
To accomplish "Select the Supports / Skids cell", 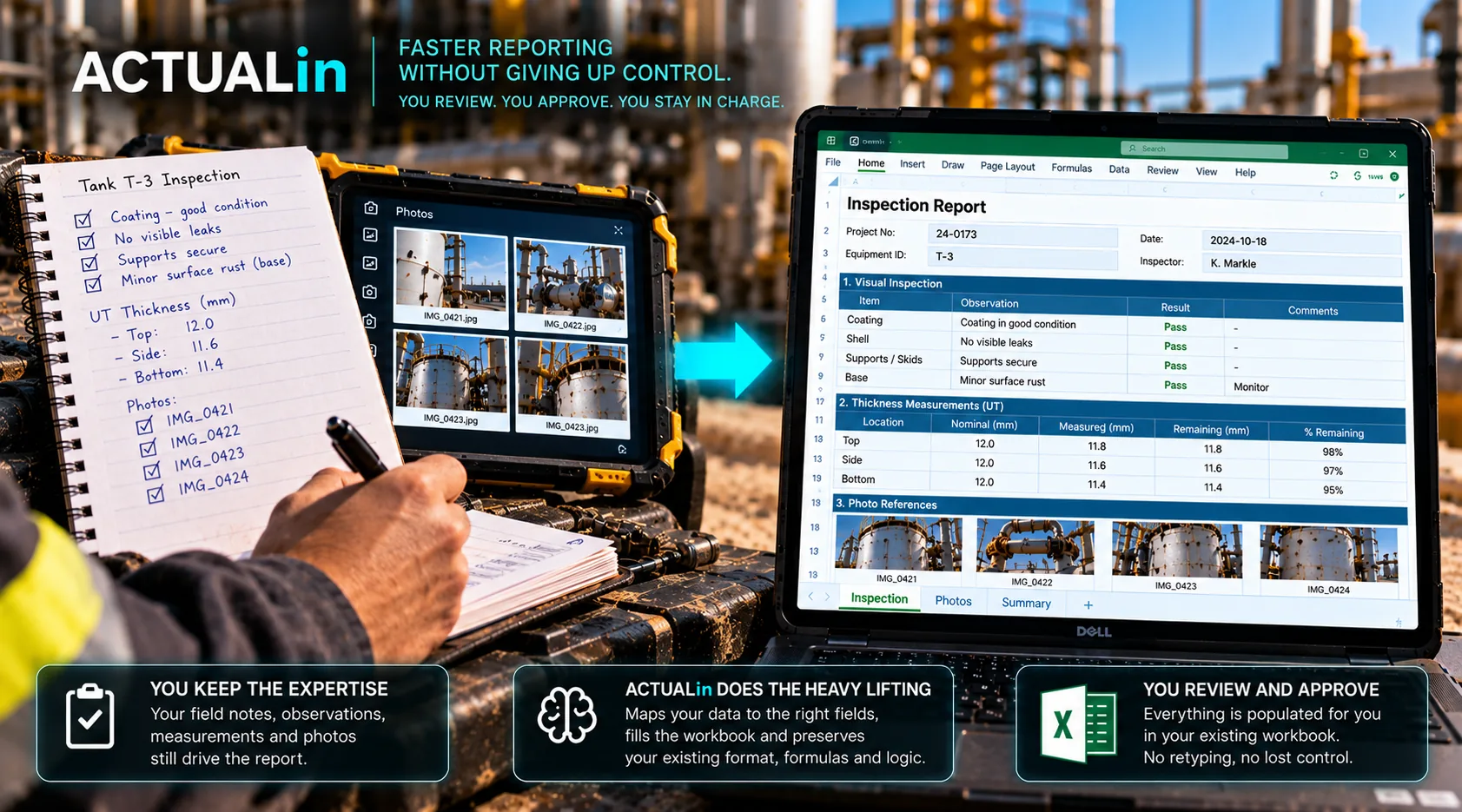I will point(895,359).
